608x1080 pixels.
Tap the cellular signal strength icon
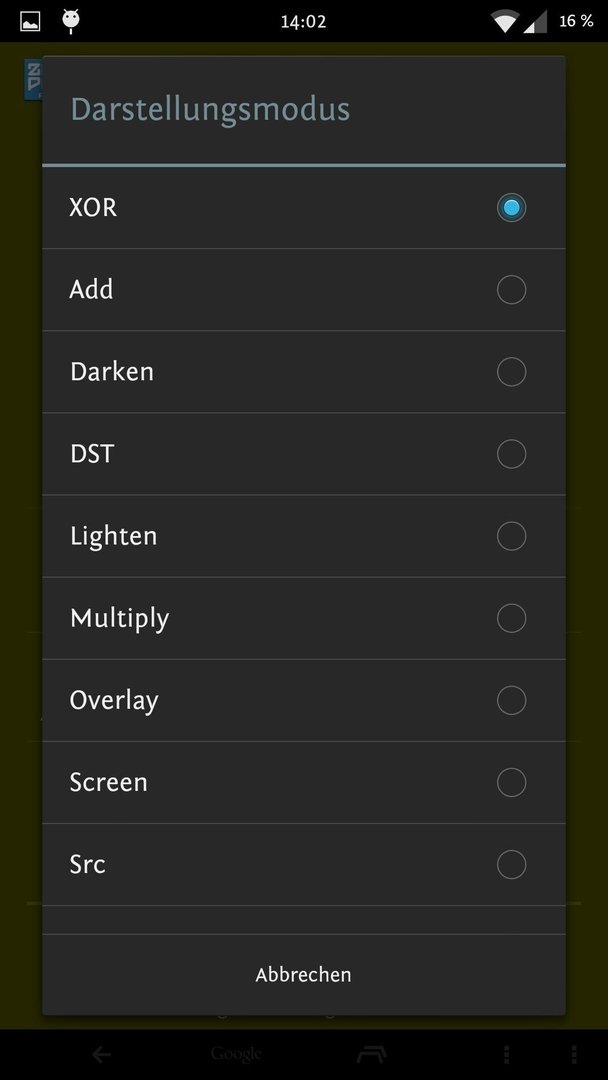[x=535, y=21]
